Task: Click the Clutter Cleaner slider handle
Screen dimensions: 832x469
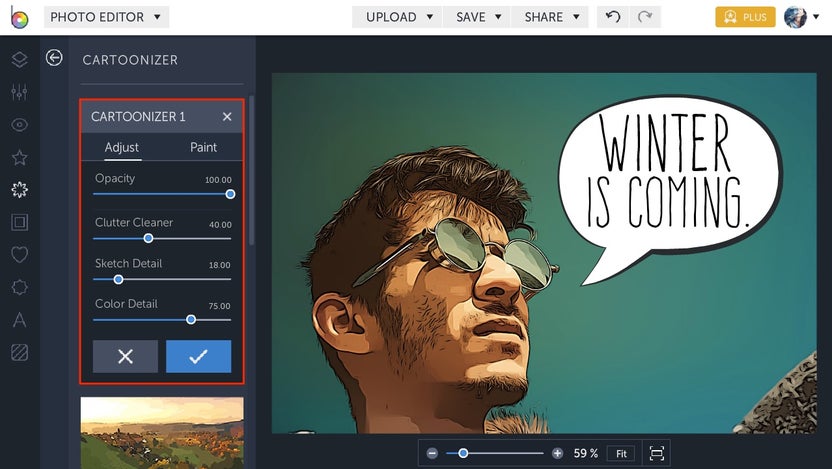Action: [x=149, y=239]
